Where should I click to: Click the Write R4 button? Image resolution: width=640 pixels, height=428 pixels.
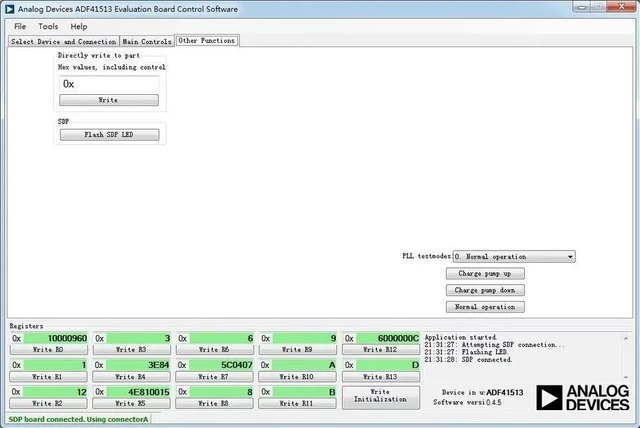click(131, 377)
